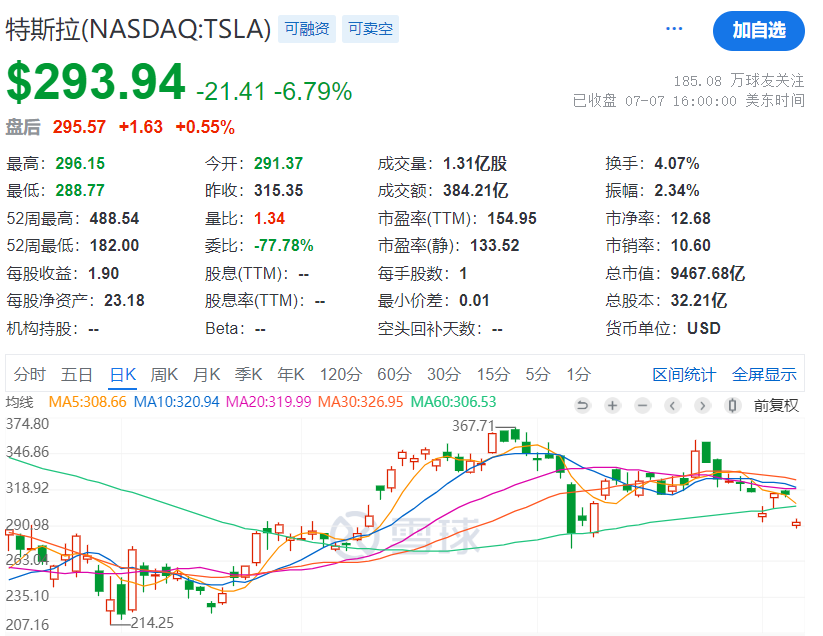Select the 周K weekly chart tab
823x636 pixels.
pos(164,375)
